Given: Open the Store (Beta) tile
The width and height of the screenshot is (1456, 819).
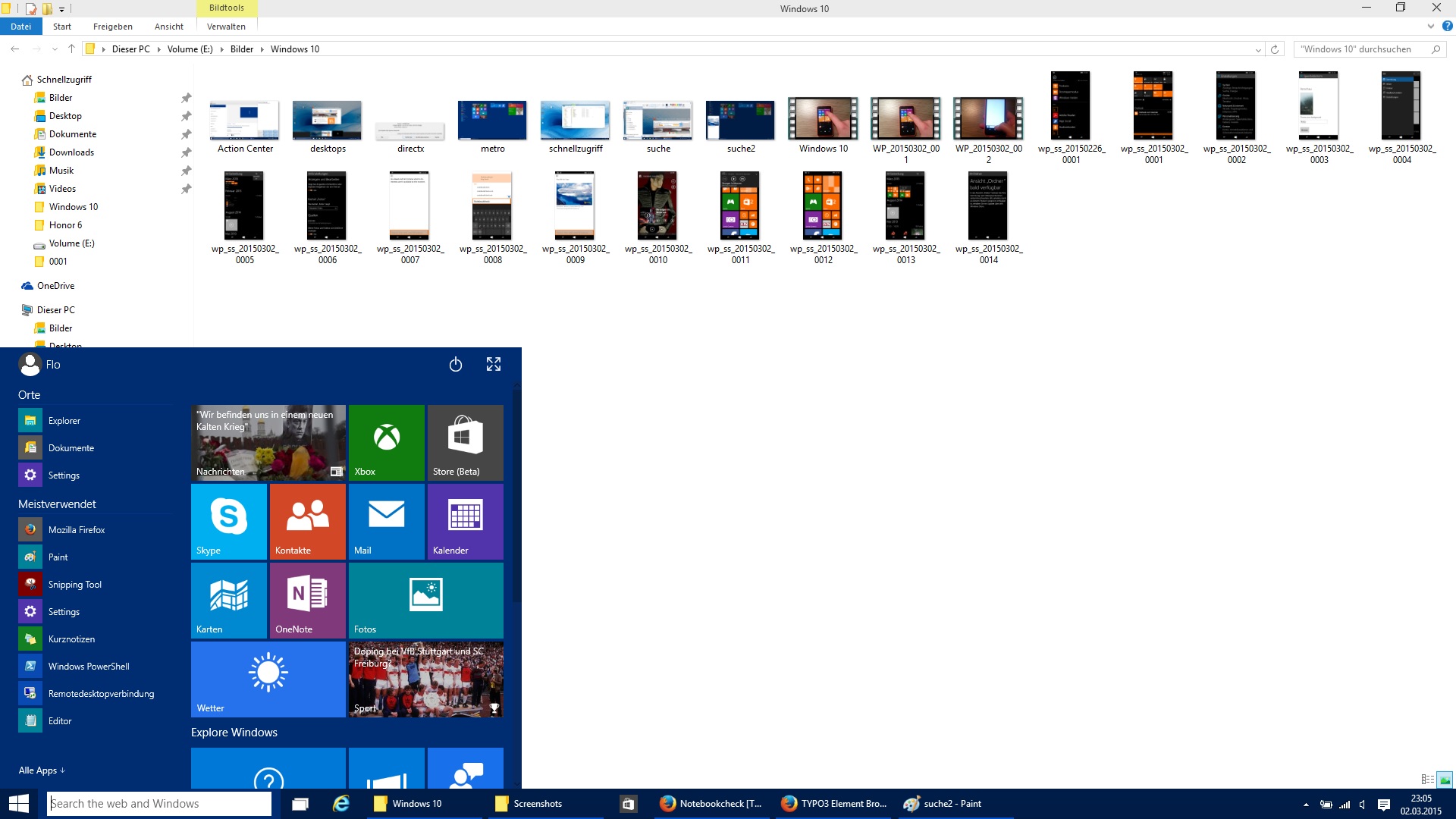Looking at the screenshot, I should (466, 443).
